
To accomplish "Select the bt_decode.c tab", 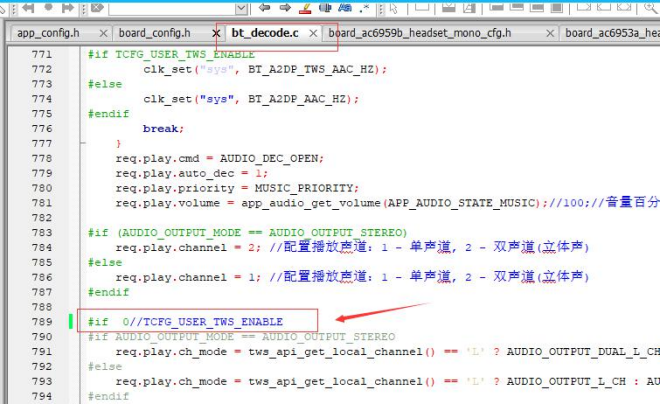I will click(265, 33).
